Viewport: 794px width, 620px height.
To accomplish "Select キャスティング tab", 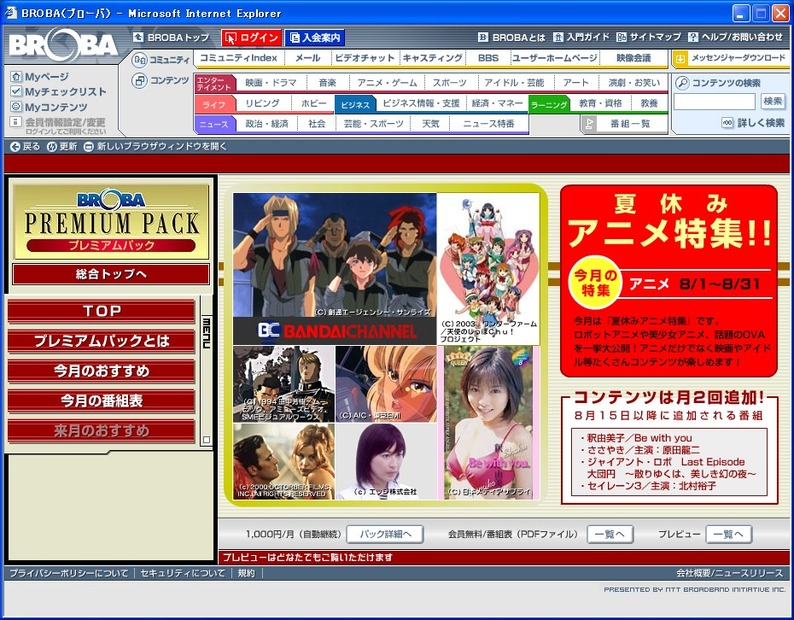I will 432,58.
